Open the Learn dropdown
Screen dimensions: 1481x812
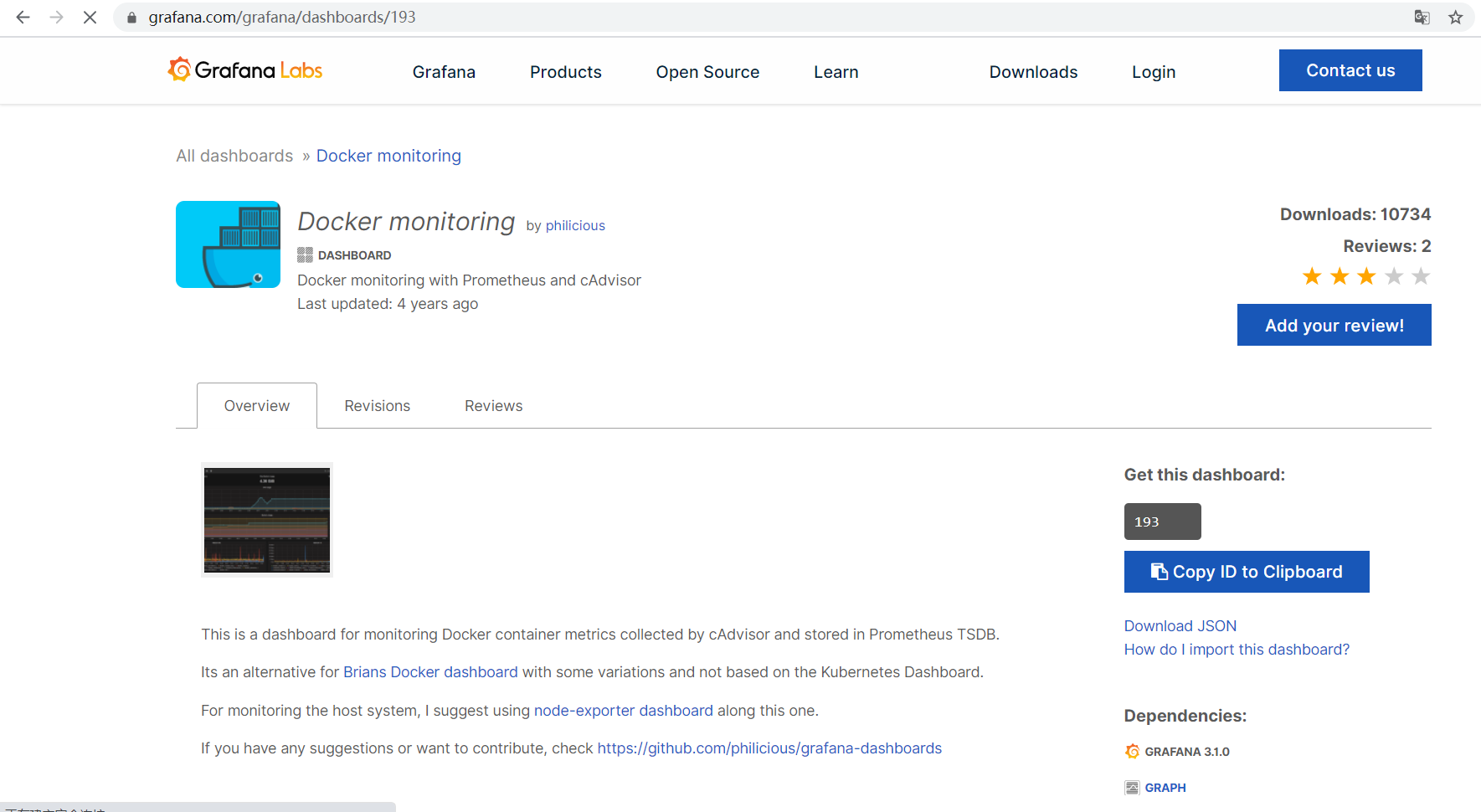(x=836, y=72)
